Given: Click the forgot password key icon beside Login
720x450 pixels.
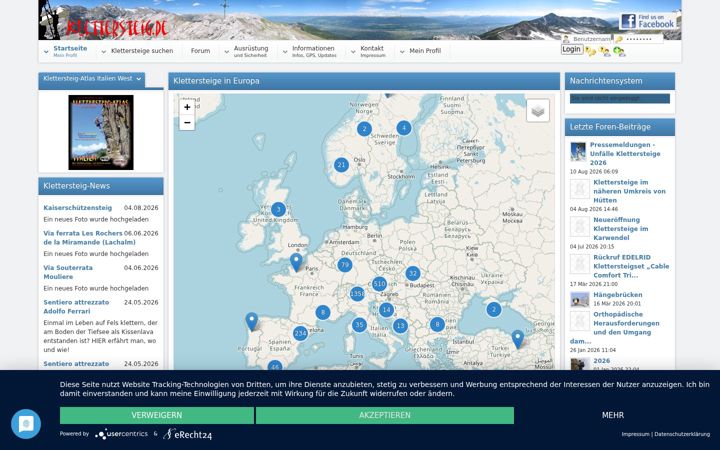Looking at the screenshot, I should (591, 51).
